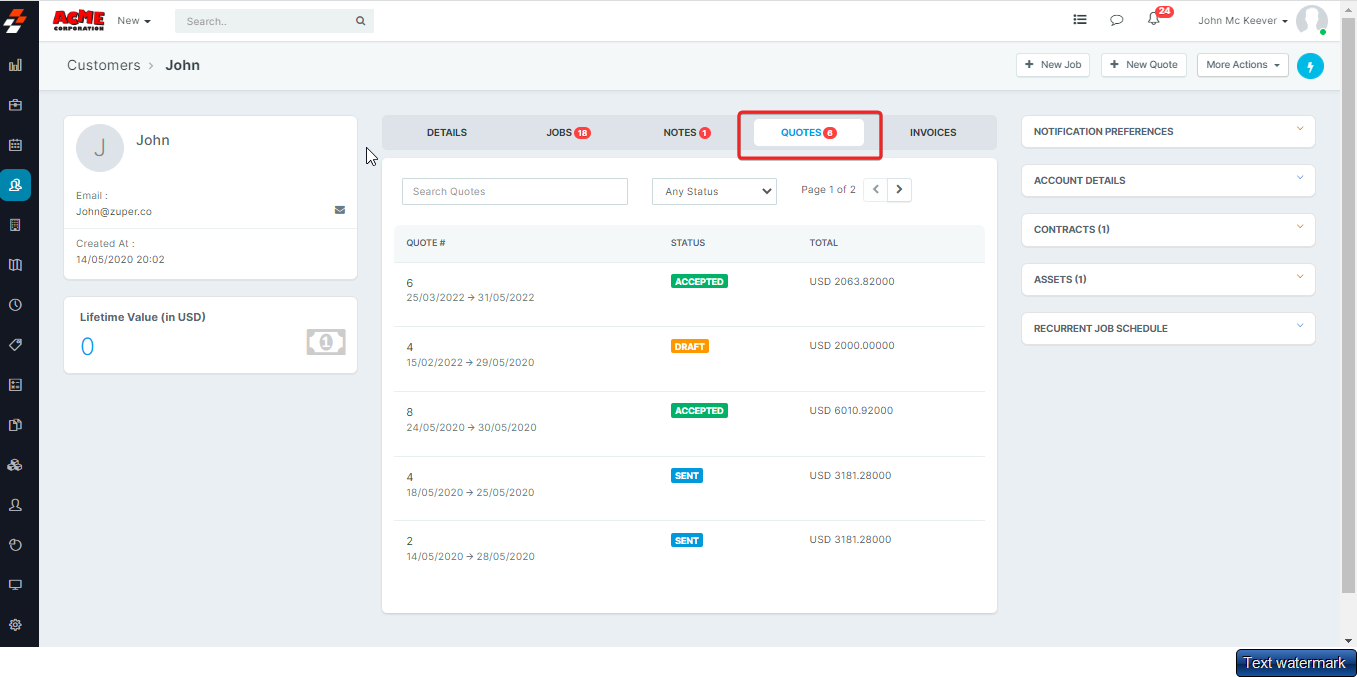Expand the Contracts (1) section
1357x677 pixels.
pyautogui.click(x=1167, y=230)
